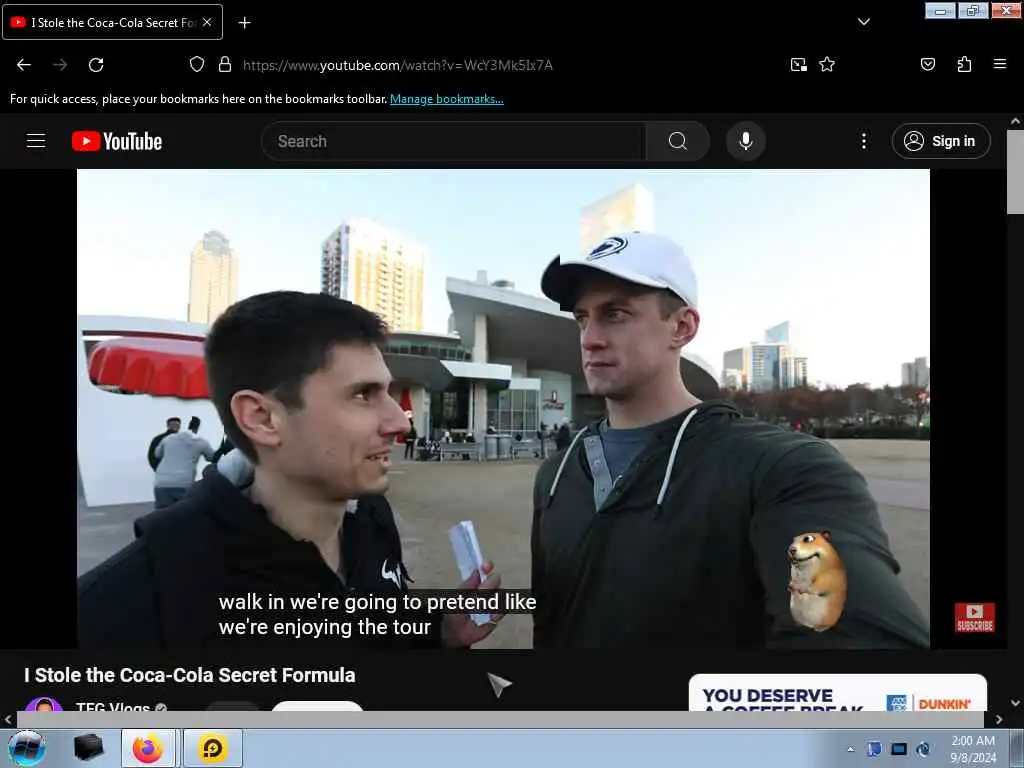Open the Manage bookmarks link
This screenshot has width=1024, height=768.
(x=447, y=99)
